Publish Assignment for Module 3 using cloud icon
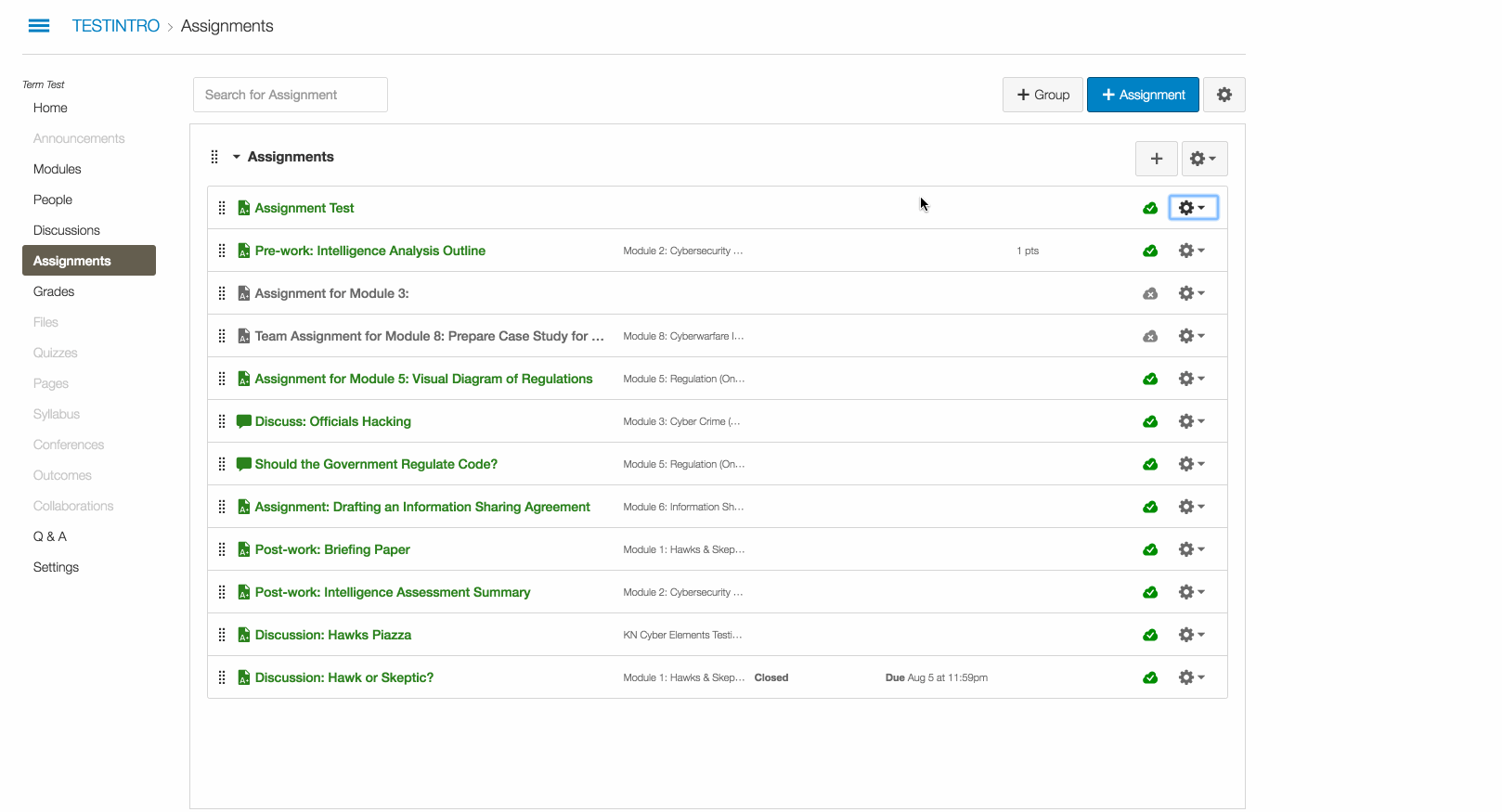Image resolution: width=1502 pixels, height=812 pixels. 1150,293
